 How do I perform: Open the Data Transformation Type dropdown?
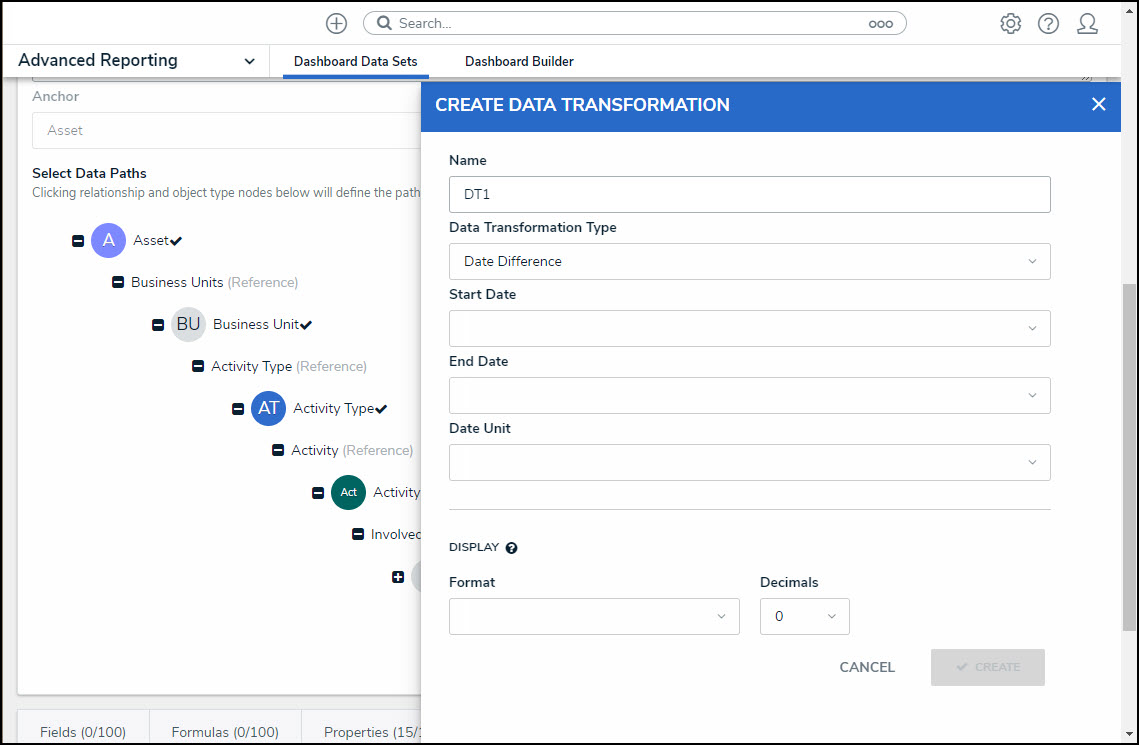pyautogui.click(x=749, y=261)
